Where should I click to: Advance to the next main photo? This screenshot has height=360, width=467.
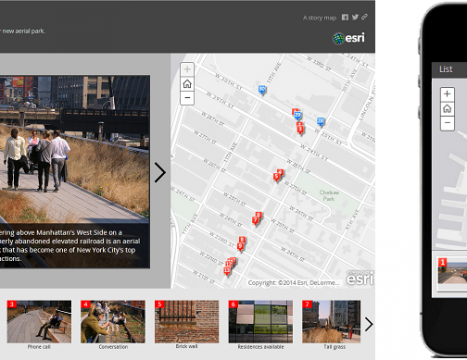point(160,173)
